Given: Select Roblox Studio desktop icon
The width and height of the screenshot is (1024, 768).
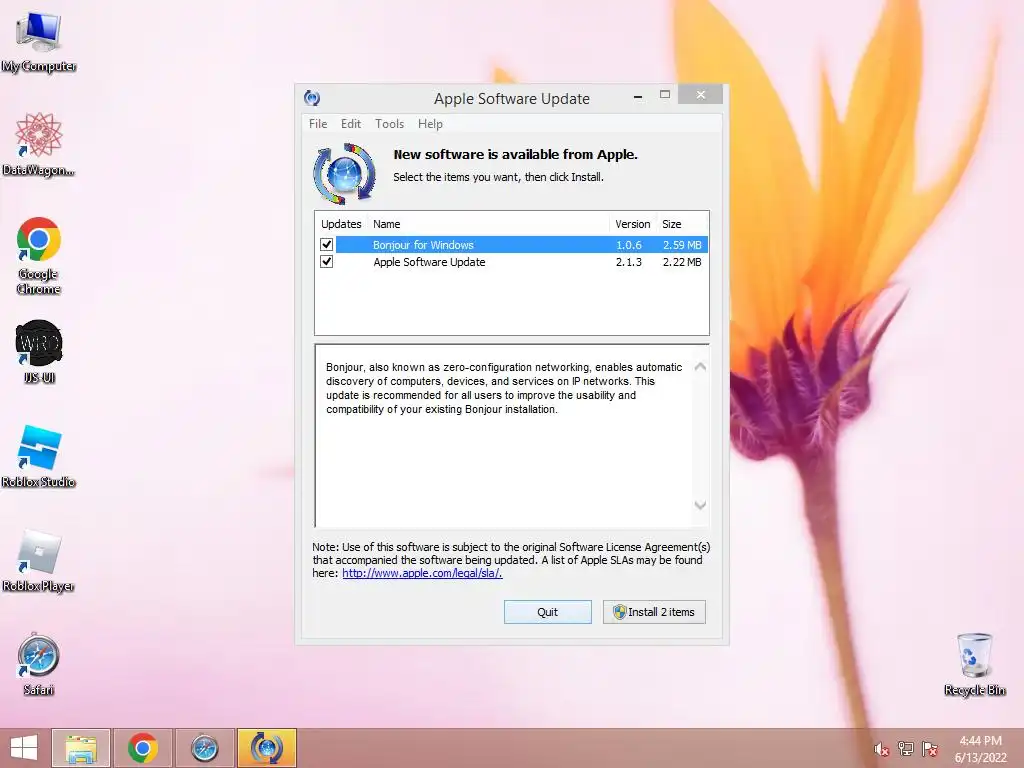Looking at the screenshot, I should [39, 456].
